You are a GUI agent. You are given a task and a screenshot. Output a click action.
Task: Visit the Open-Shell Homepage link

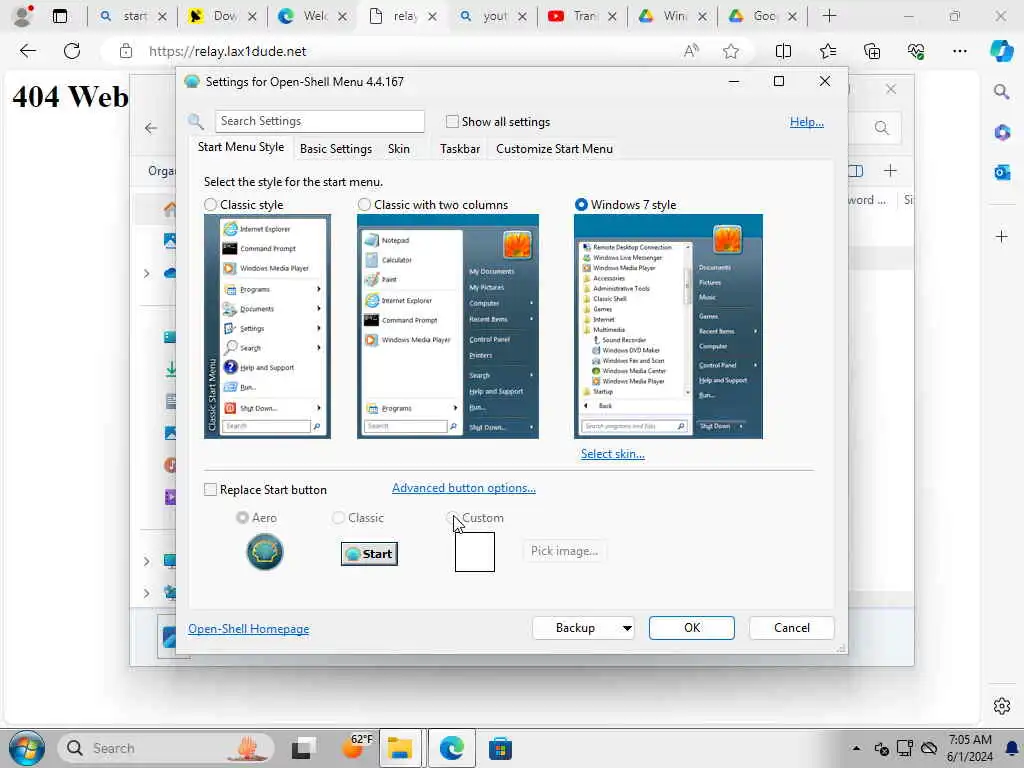tap(249, 629)
